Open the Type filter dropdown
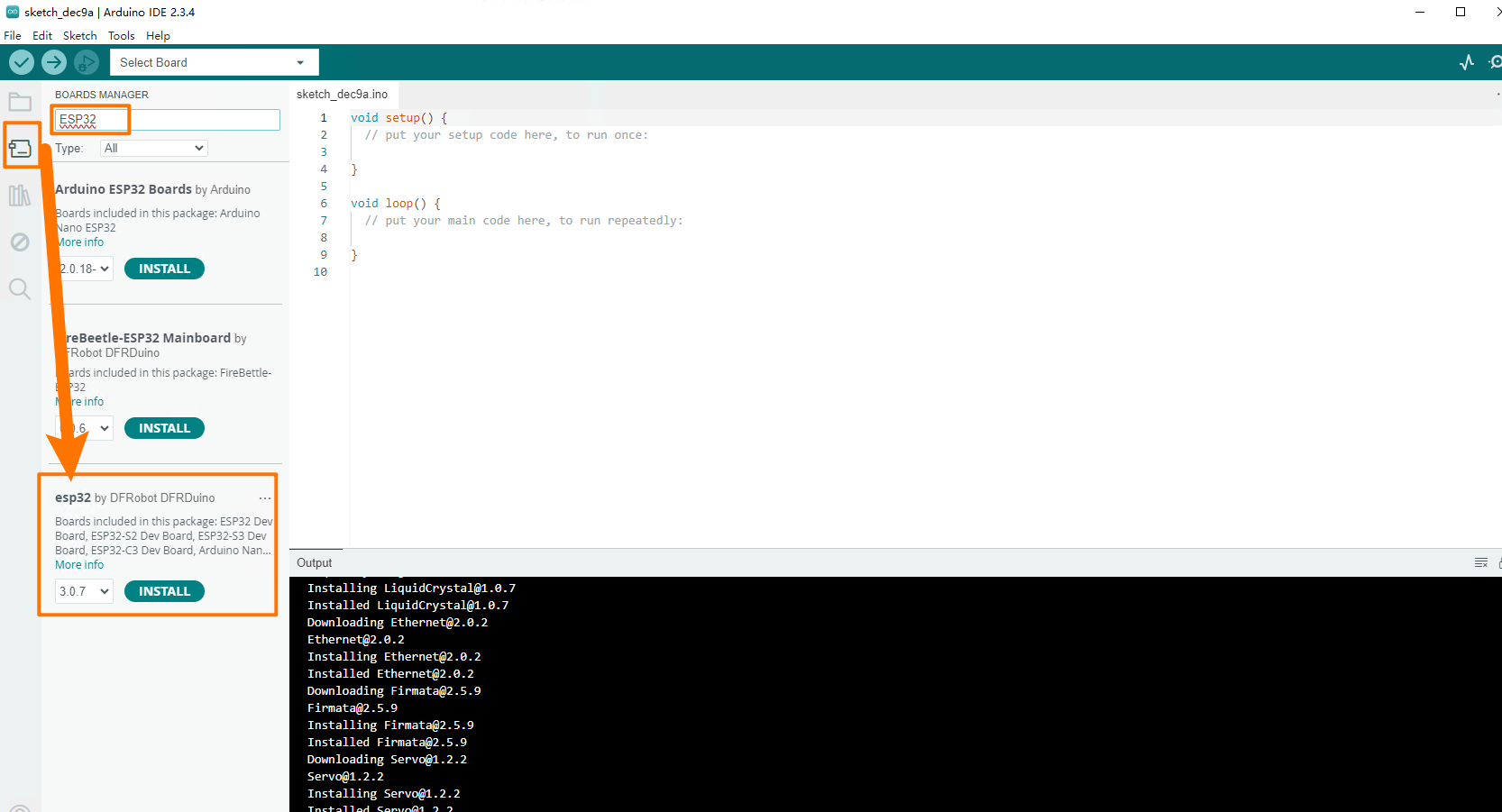The height and width of the screenshot is (812, 1502). click(x=154, y=148)
